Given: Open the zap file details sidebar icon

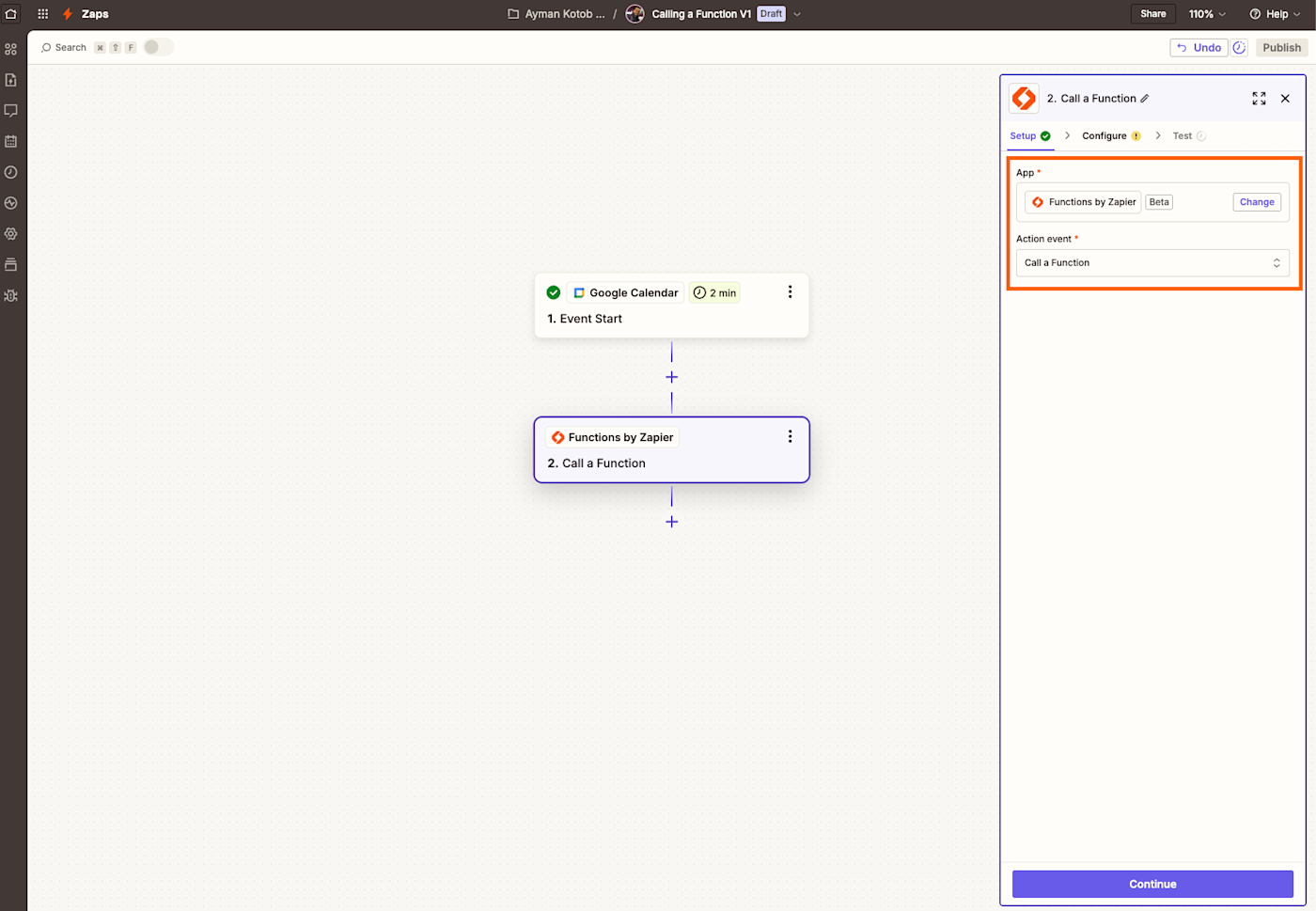Looking at the screenshot, I should (11, 80).
